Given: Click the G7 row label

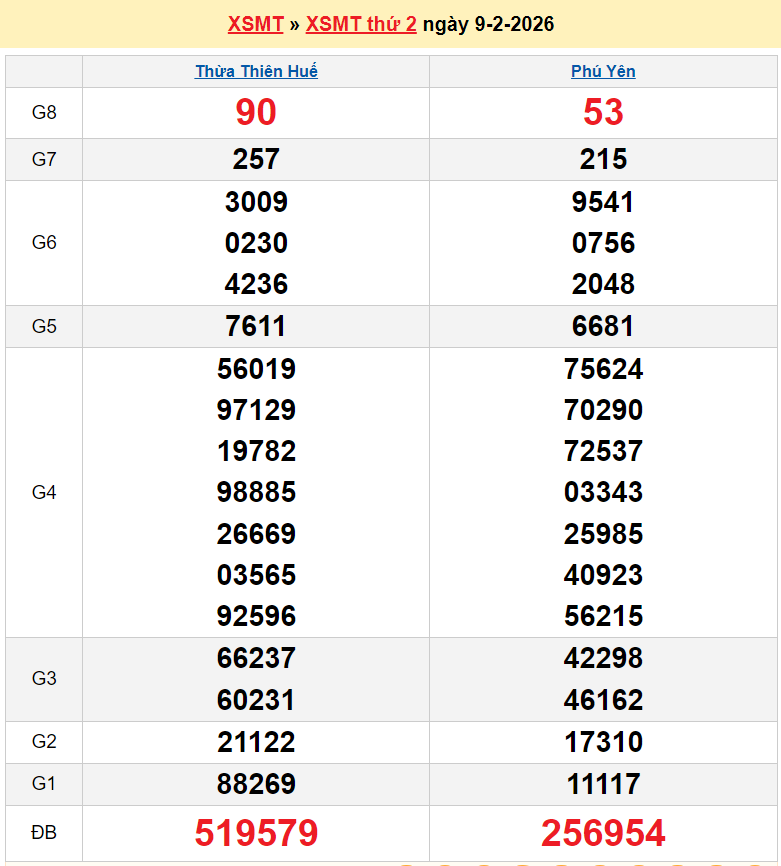Looking at the screenshot, I should 44,159.
